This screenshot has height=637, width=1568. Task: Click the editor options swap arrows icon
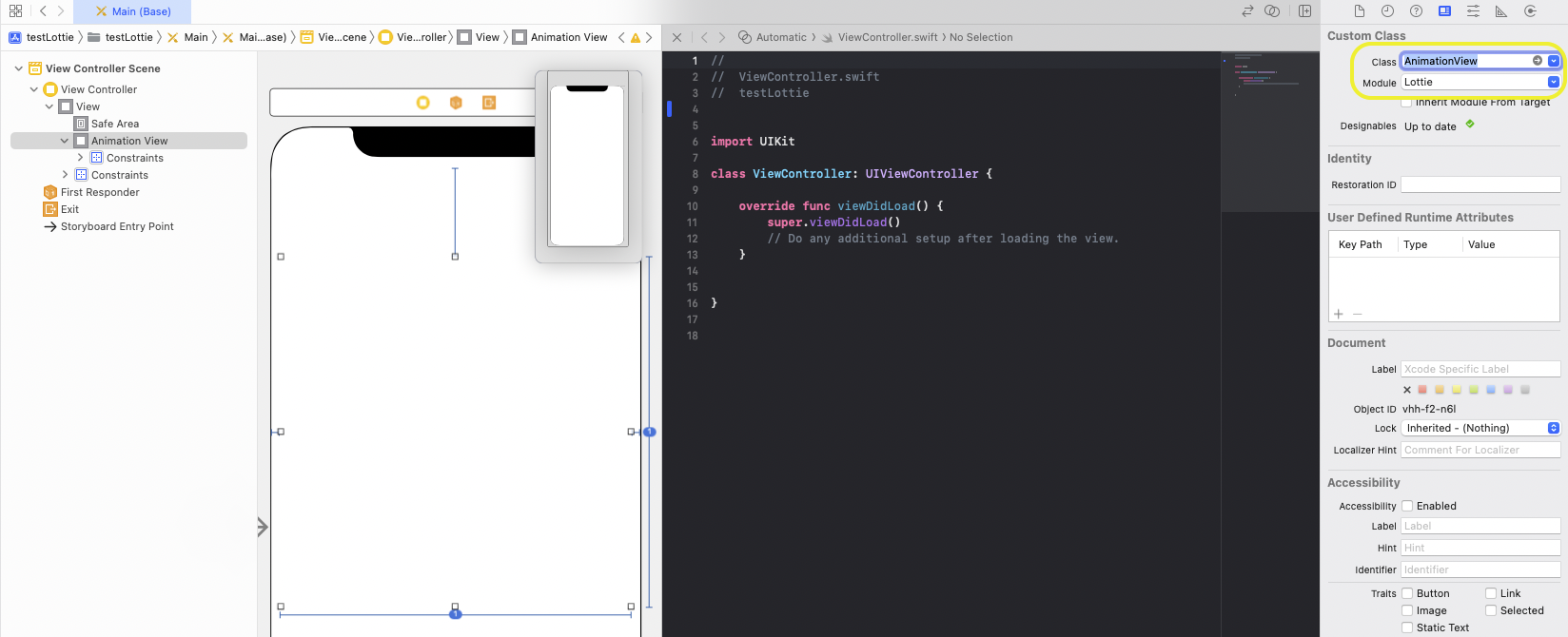pos(1247,11)
